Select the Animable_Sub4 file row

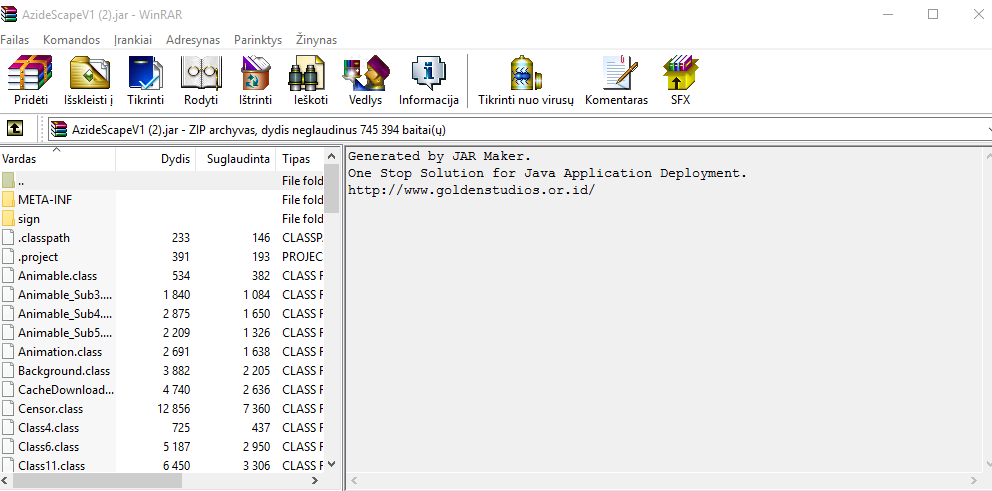162,314
